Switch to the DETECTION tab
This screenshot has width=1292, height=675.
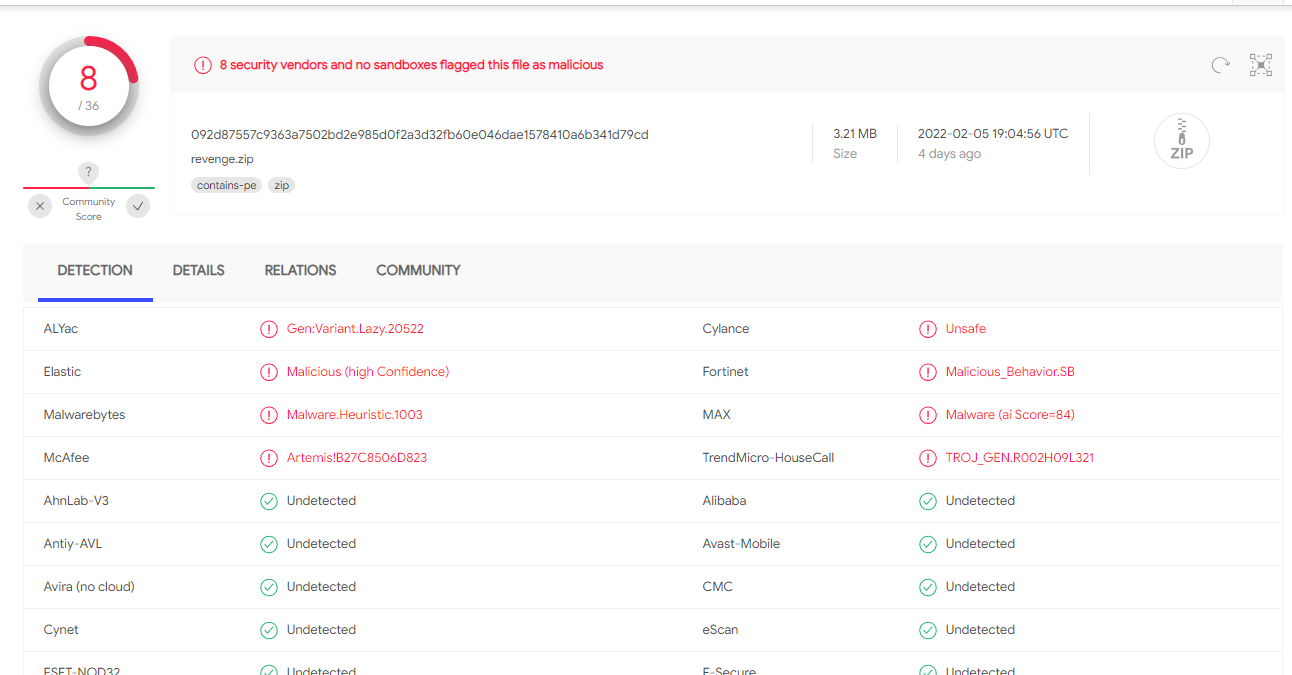tap(95, 271)
